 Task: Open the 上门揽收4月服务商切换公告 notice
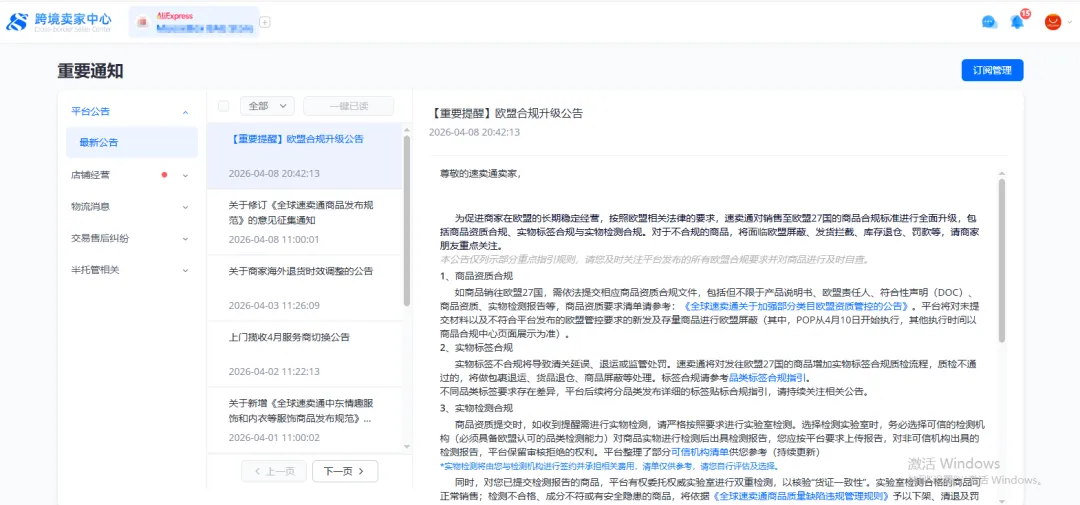coord(289,337)
